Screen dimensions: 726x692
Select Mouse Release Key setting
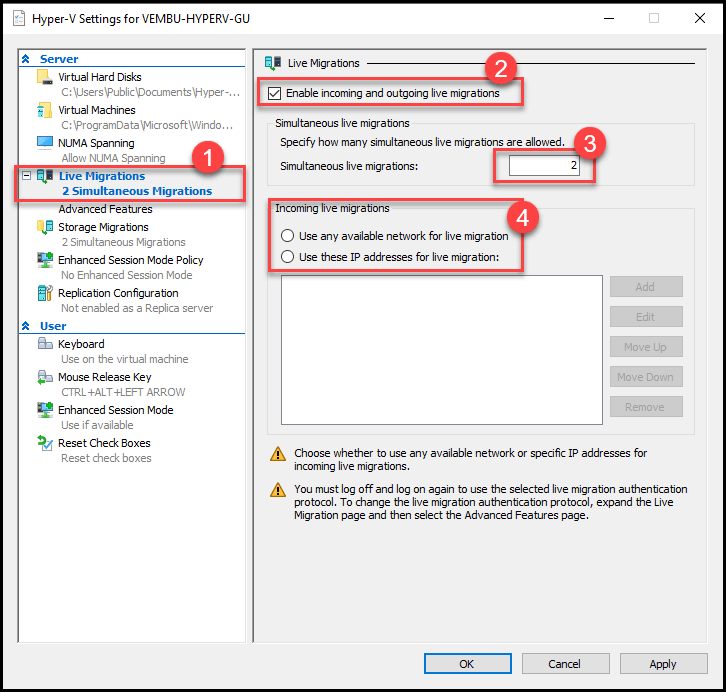click(105, 377)
